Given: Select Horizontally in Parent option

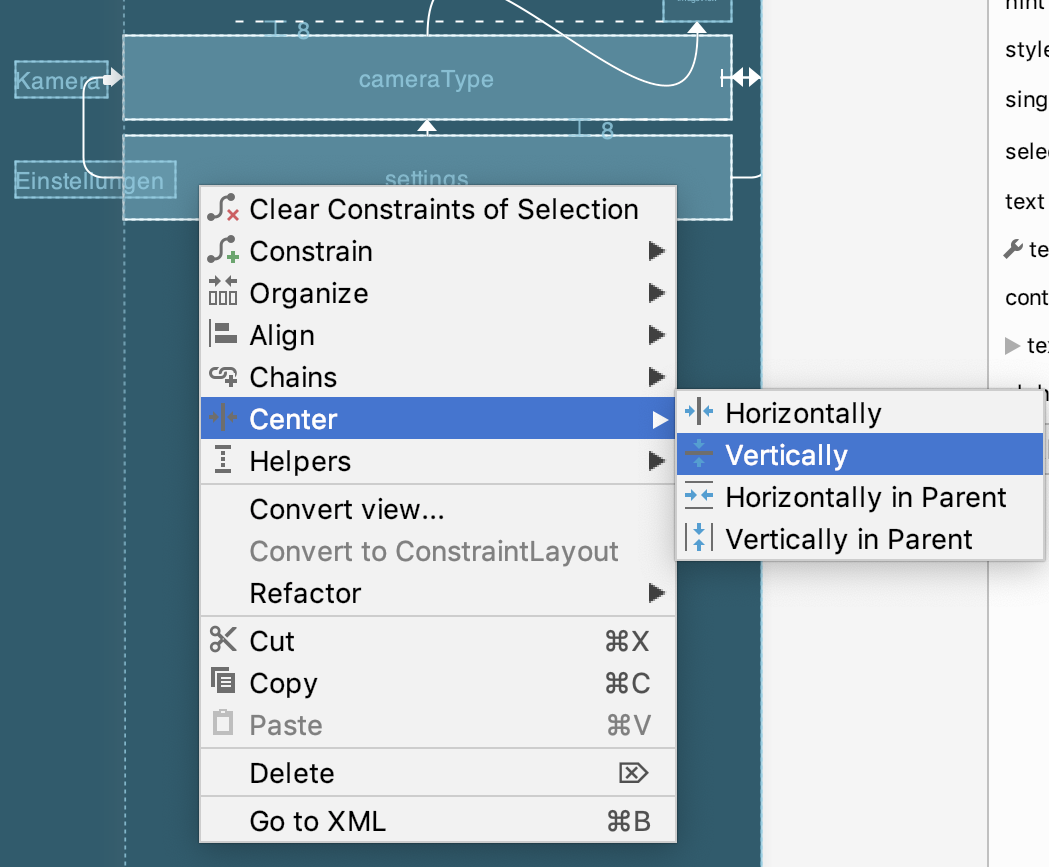Looking at the screenshot, I should coord(865,497).
